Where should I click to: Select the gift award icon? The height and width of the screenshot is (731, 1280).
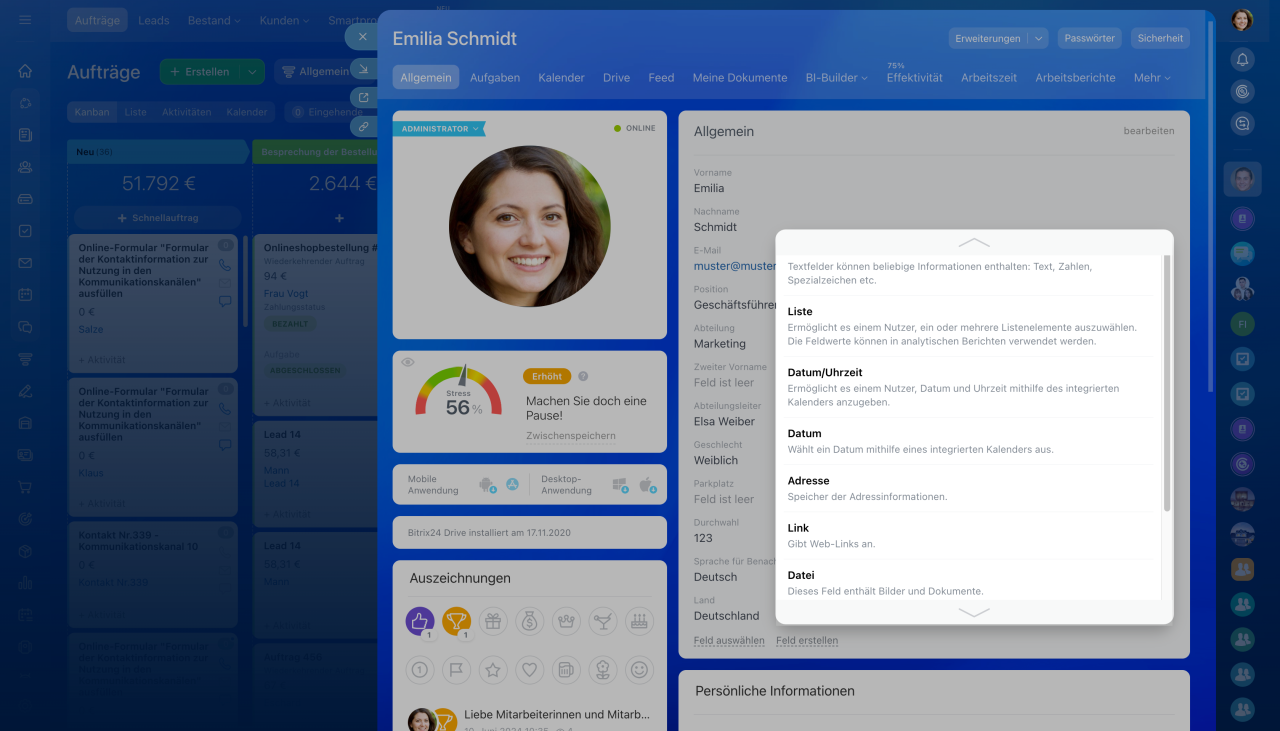click(493, 621)
